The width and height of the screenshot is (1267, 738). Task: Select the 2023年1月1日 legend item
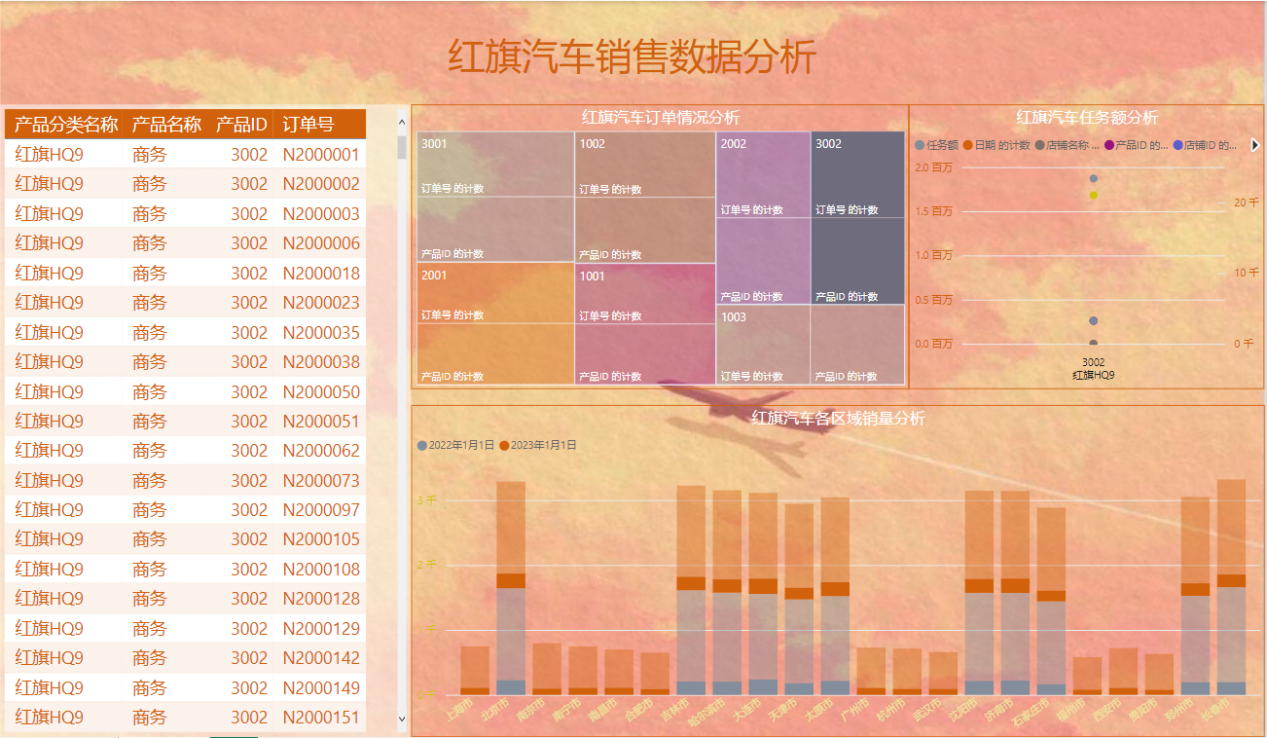click(538, 445)
